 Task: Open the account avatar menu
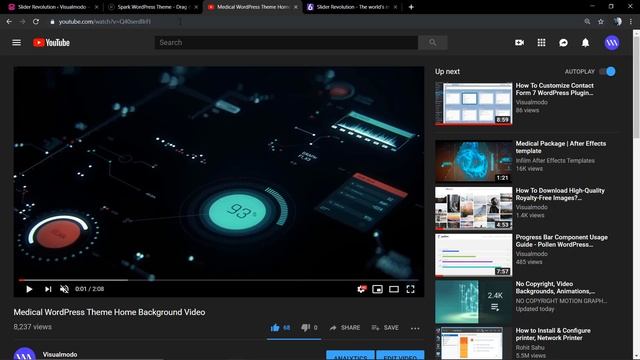(x=611, y=42)
